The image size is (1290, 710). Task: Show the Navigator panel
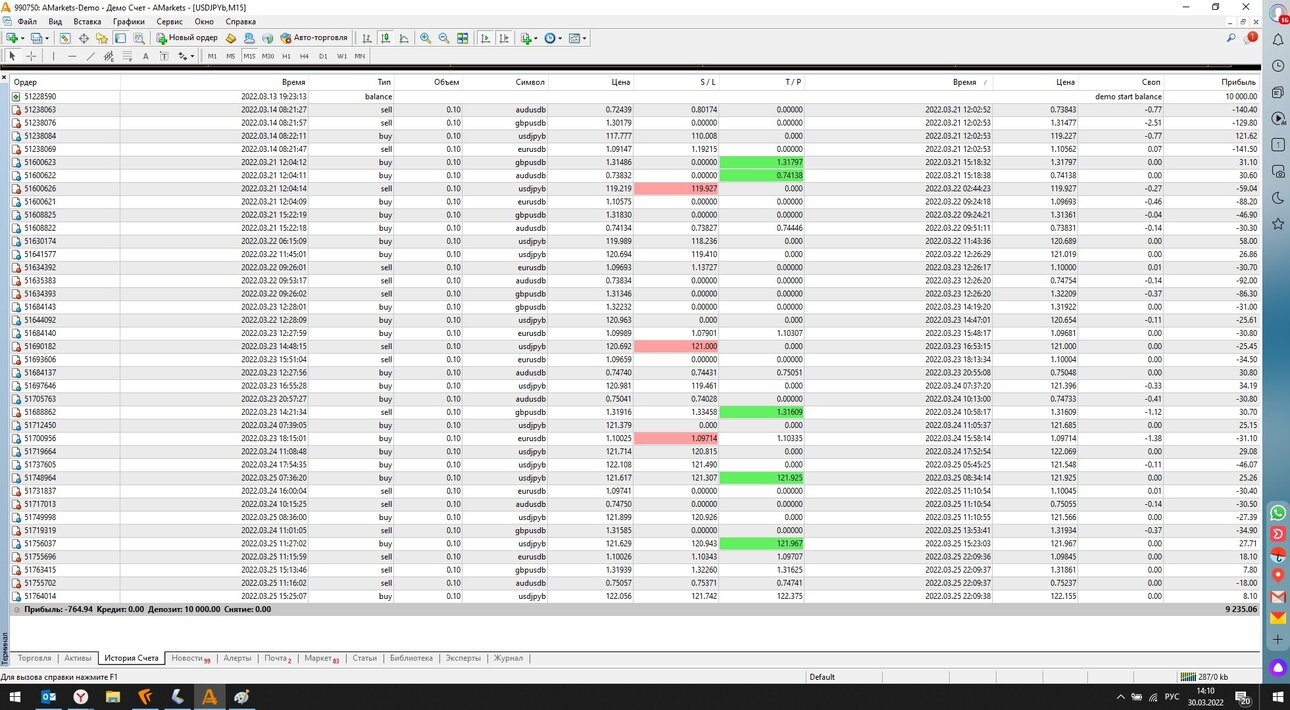pos(101,38)
